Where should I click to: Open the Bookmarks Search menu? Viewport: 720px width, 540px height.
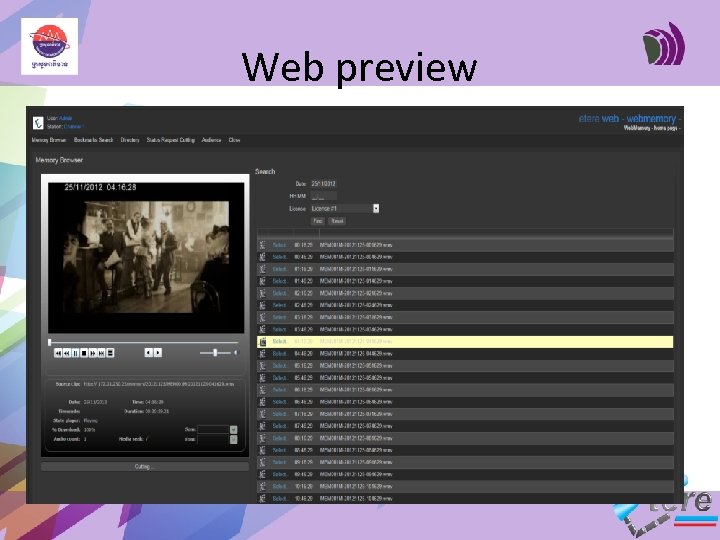[x=93, y=140]
